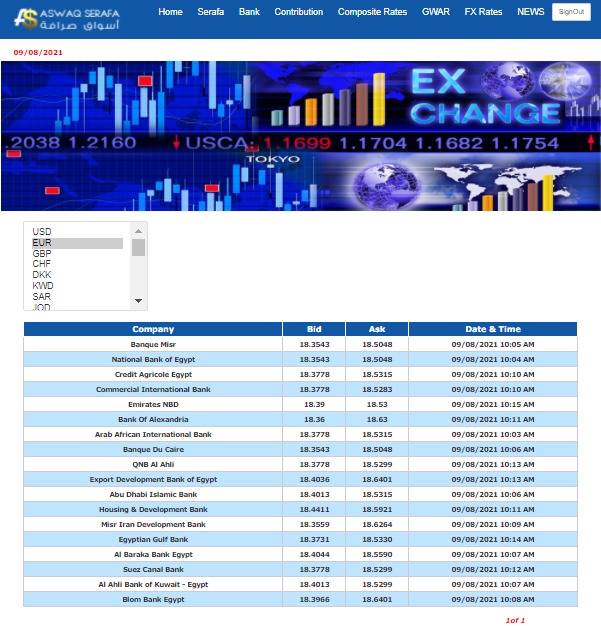
Task: Open the Home menu item
Action: coord(170,12)
